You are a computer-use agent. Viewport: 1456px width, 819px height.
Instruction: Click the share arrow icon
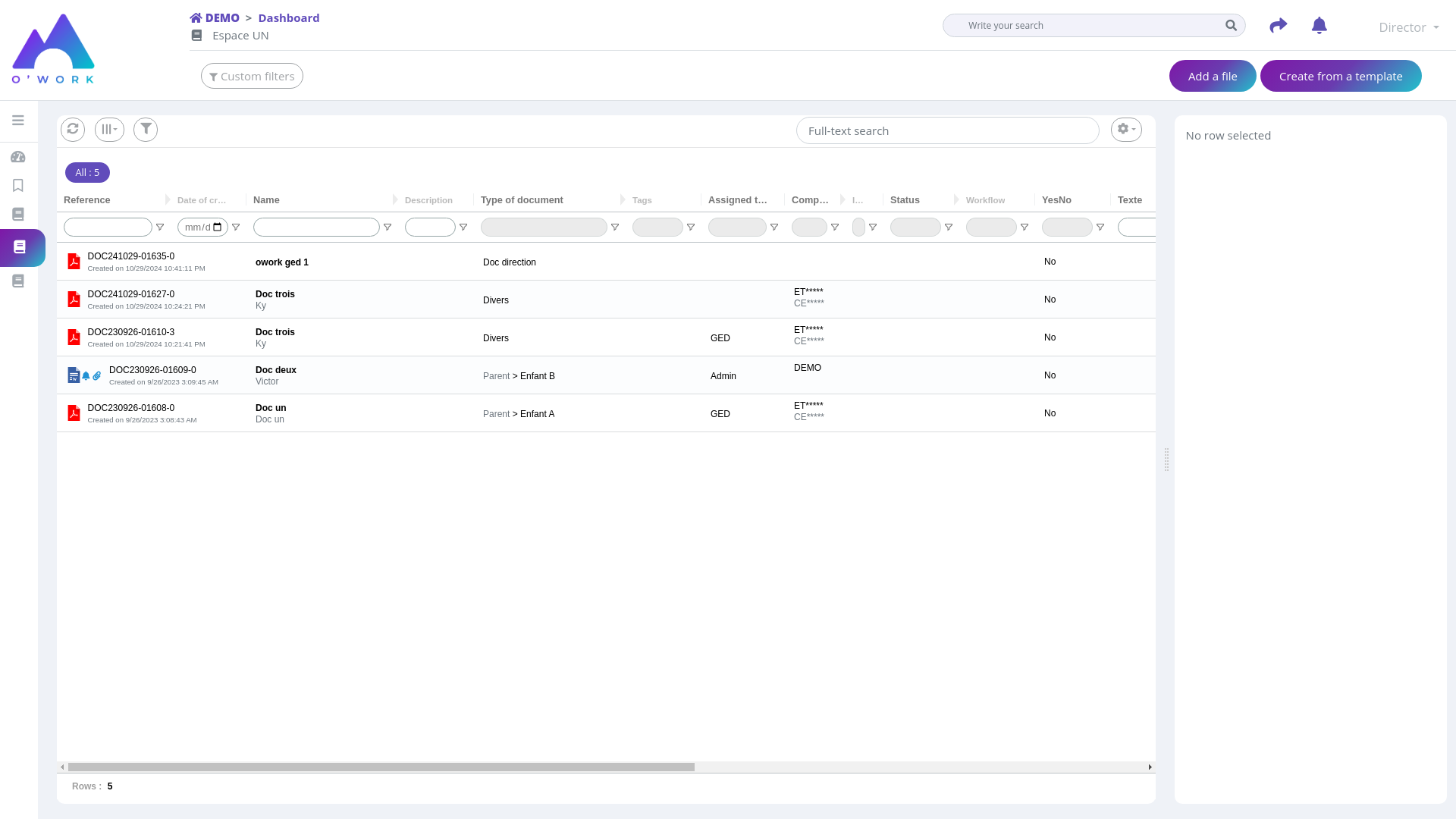[x=1279, y=26]
